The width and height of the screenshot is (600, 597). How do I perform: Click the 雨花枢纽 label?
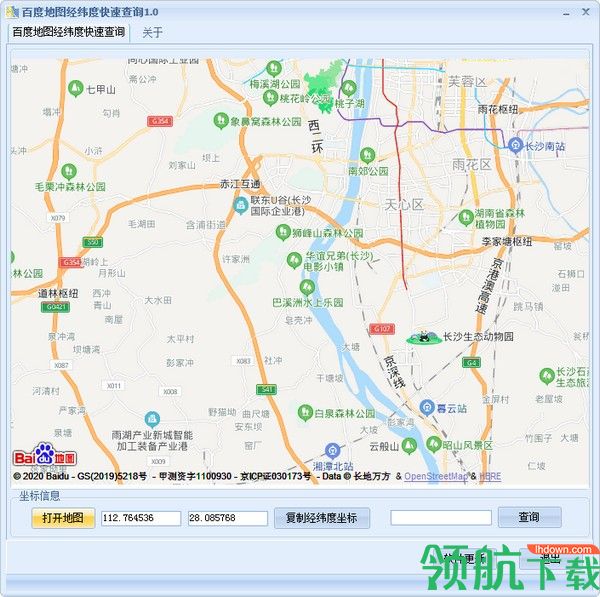[x=498, y=109]
